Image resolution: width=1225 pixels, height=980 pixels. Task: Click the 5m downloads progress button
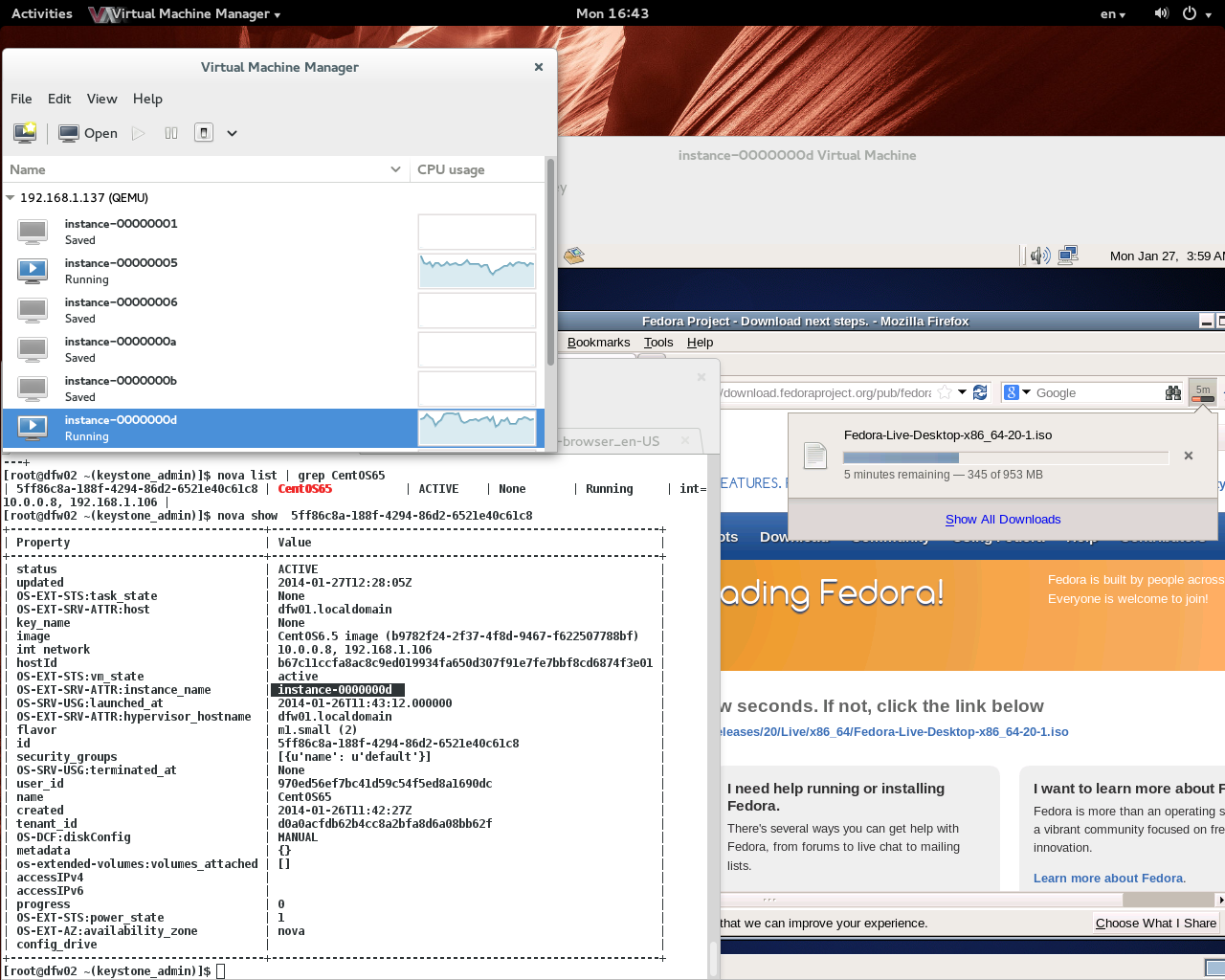pos(1203,392)
